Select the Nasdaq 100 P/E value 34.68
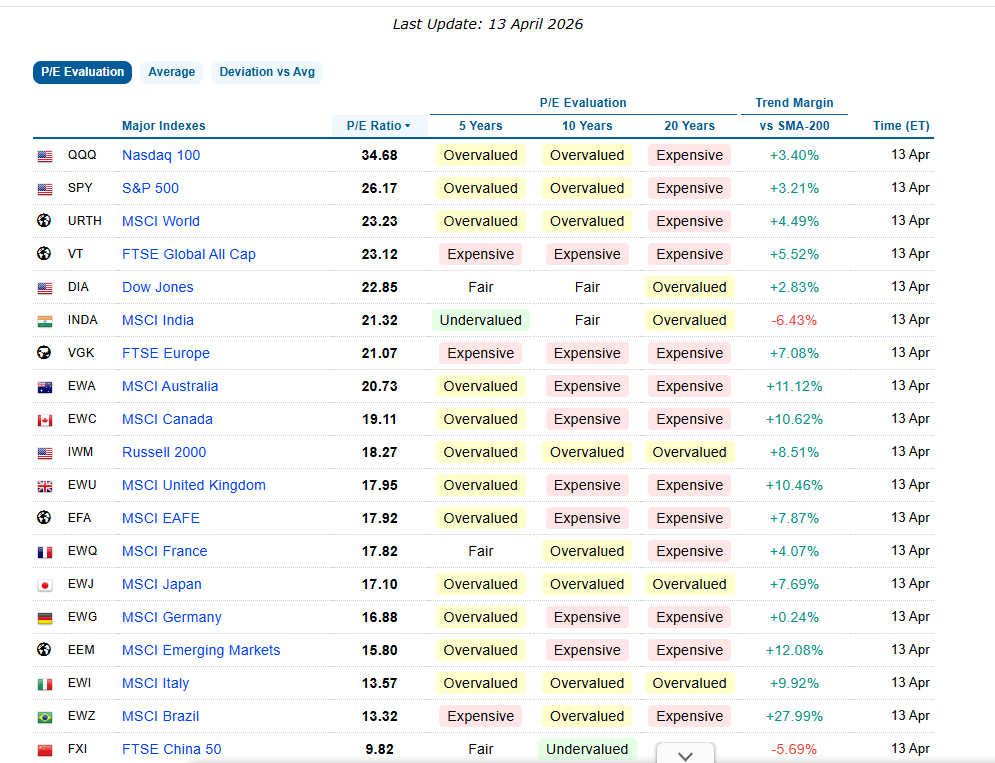 (x=379, y=155)
